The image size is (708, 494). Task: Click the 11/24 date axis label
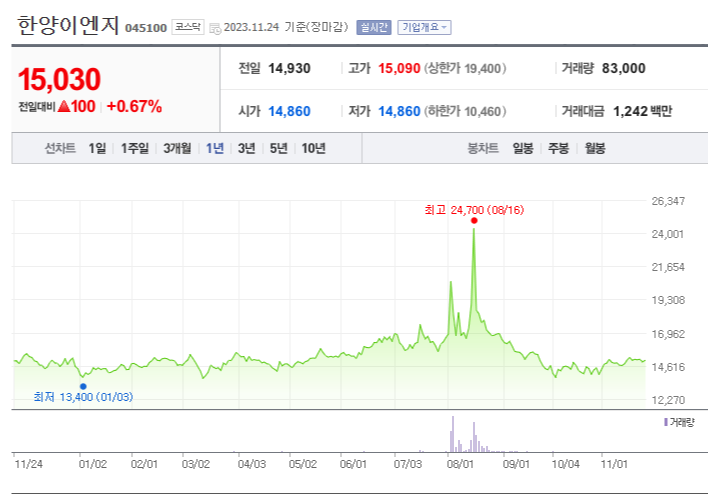(x=28, y=464)
